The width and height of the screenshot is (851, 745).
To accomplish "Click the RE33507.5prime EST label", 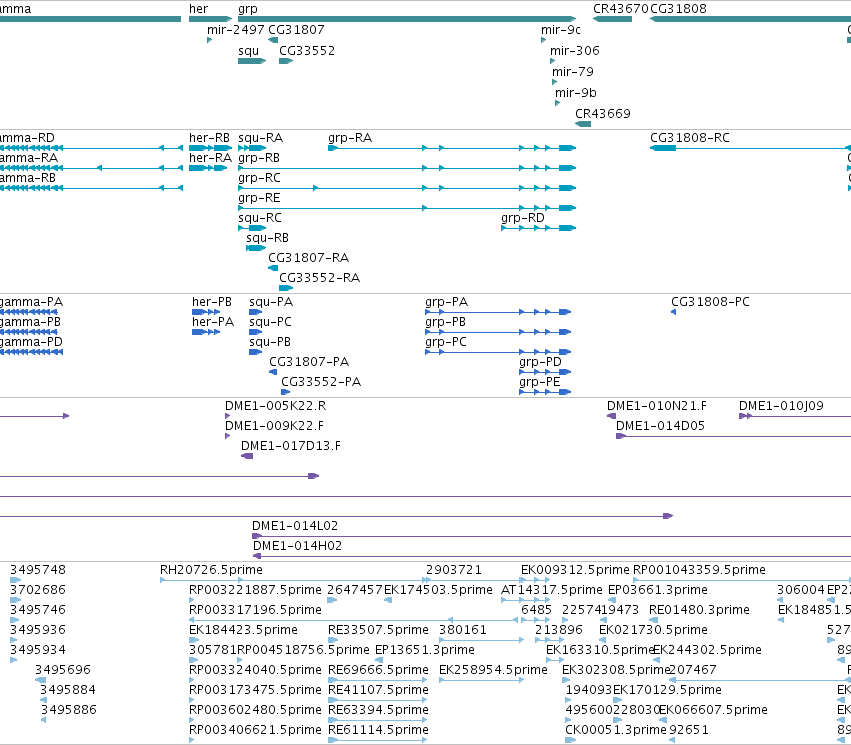I will coord(378,630).
